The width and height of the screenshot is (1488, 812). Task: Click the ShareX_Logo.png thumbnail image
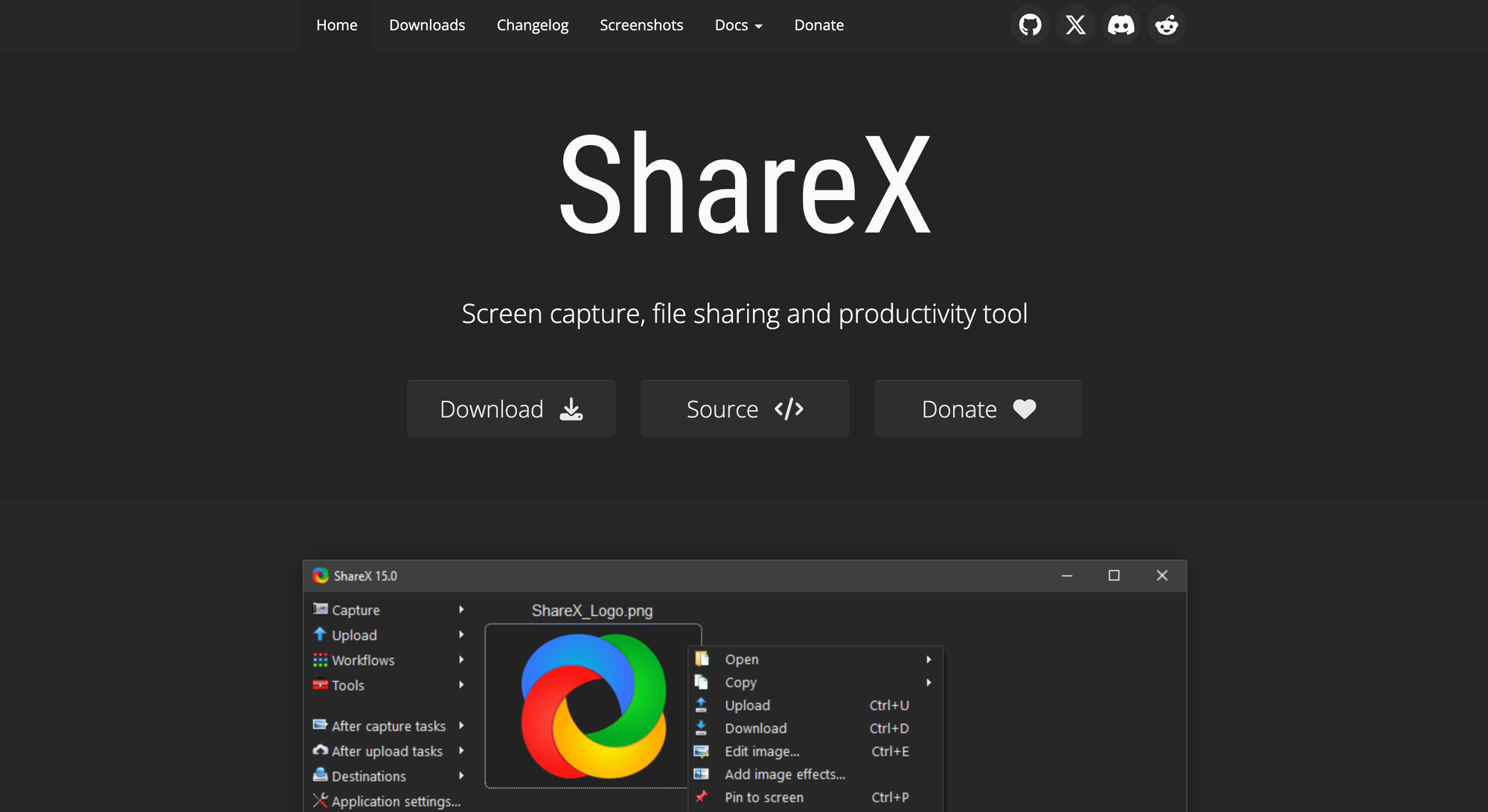click(x=593, y=706)
